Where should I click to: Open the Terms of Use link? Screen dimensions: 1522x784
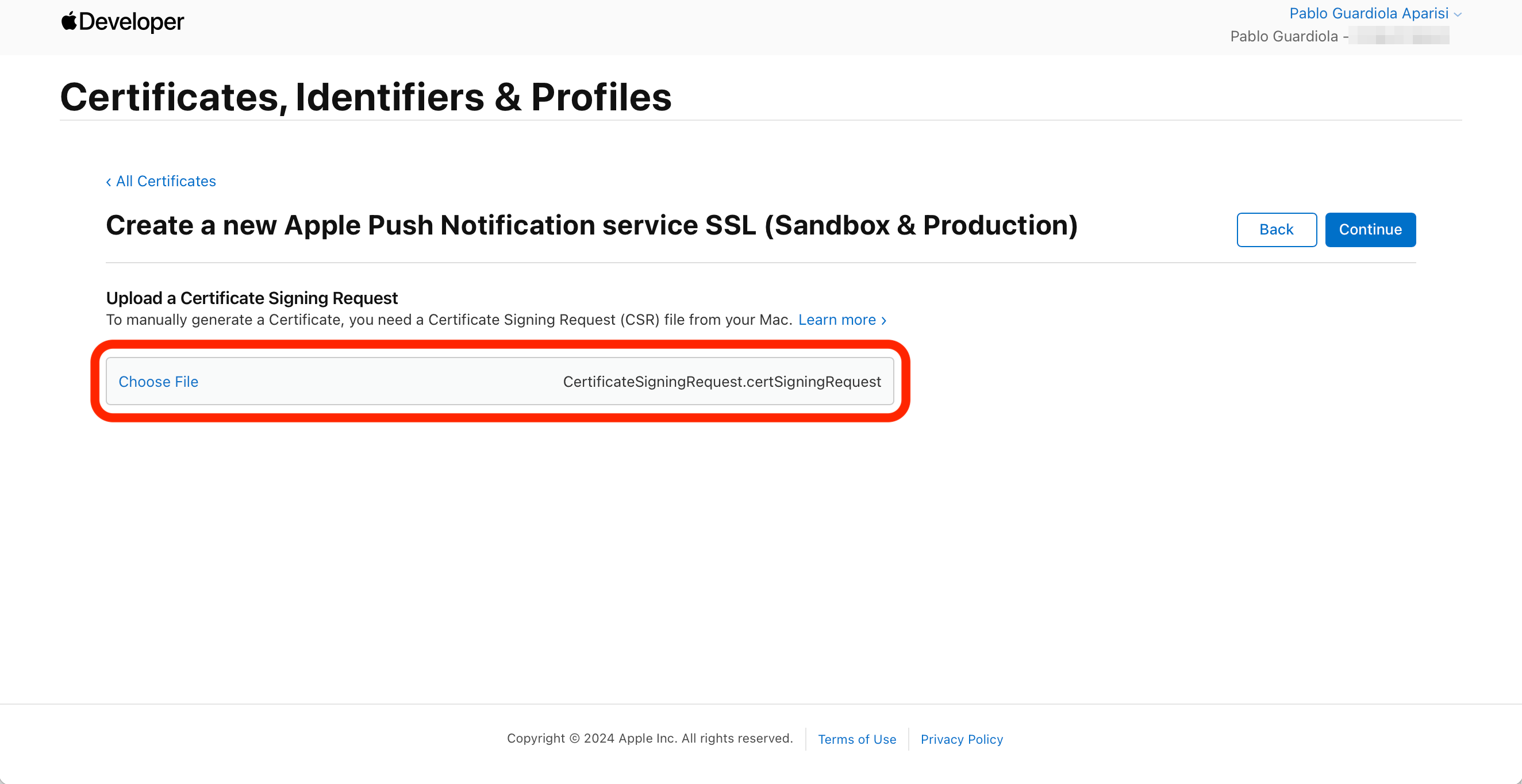(857, 739)
